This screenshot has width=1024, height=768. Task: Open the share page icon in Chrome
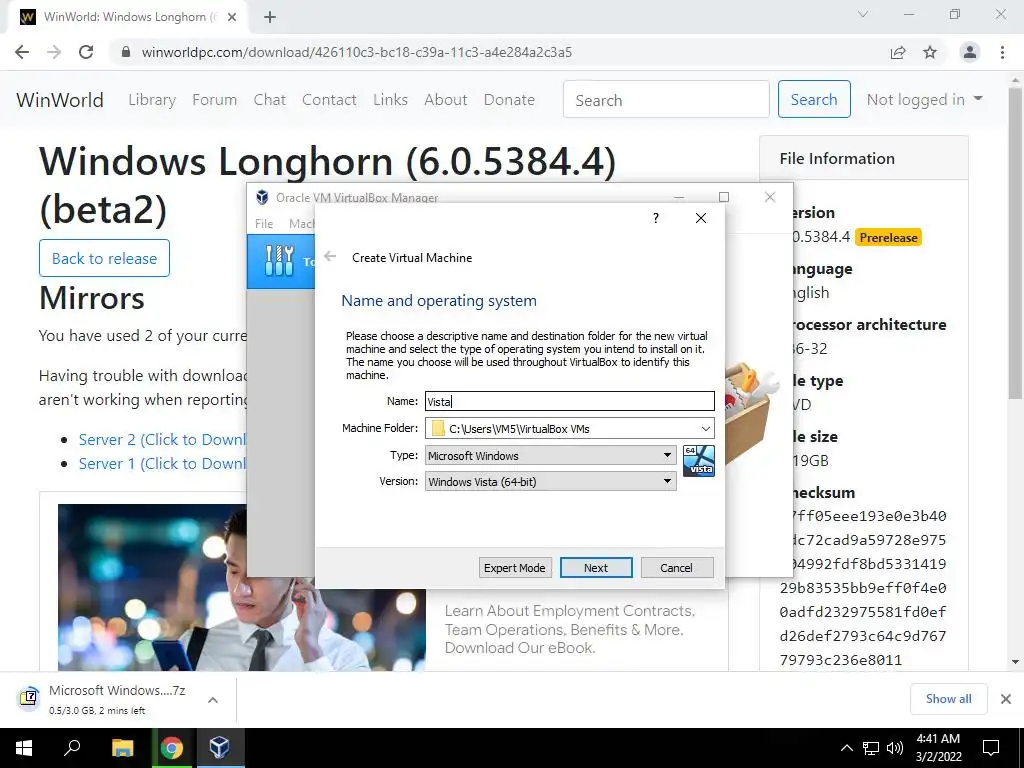pyautogui.click(x=898, y=52)
